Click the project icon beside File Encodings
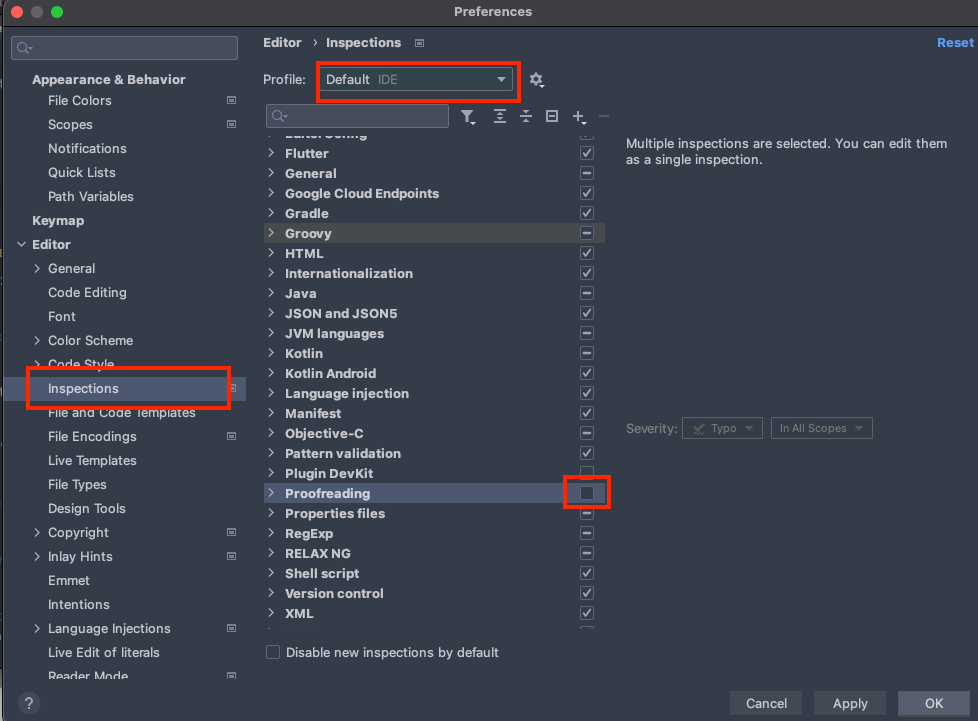Image resolution: width=978 pixels, height=721 pixels. pos(231,437)
